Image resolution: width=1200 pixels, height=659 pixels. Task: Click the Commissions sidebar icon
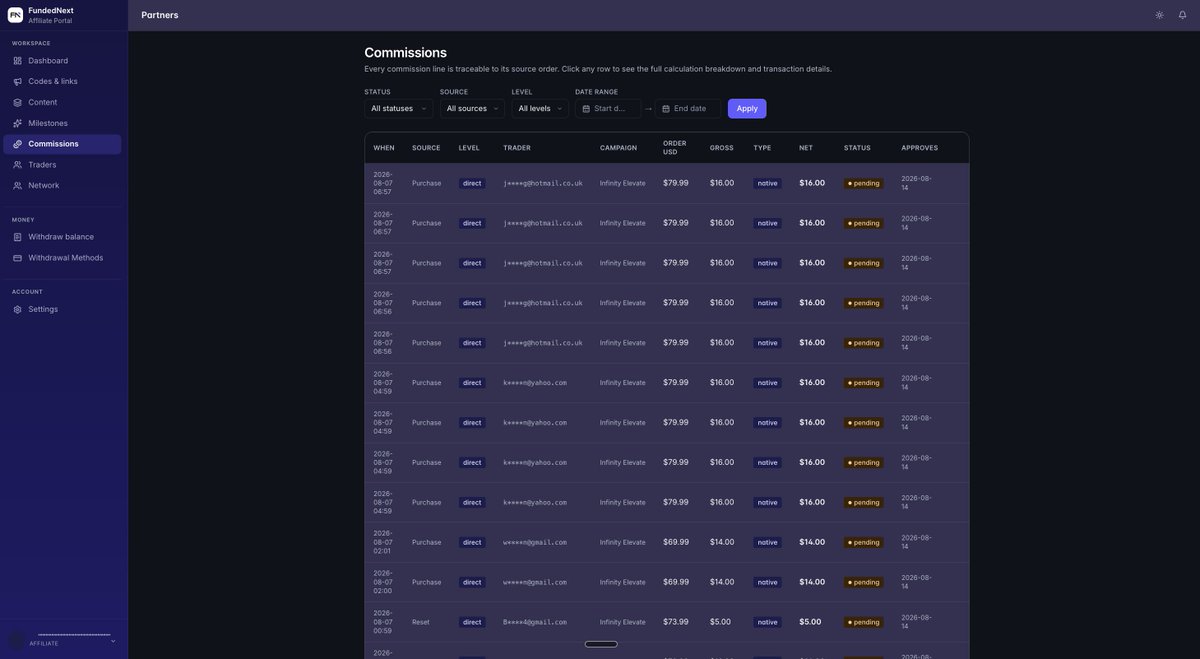point(18,144)
